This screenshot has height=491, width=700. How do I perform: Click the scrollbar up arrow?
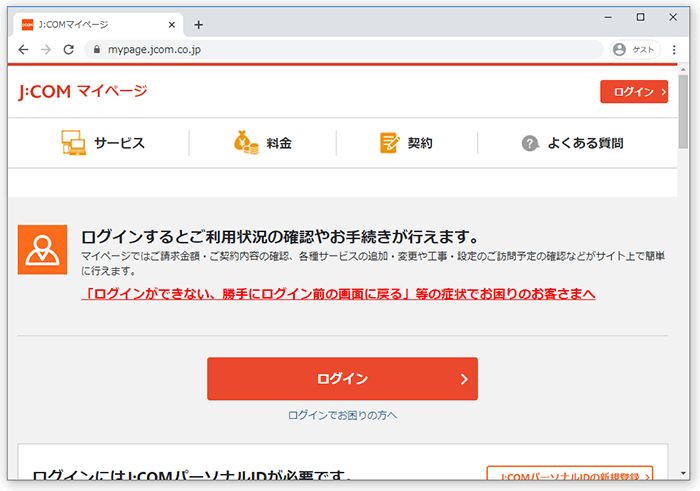point(683,70)
